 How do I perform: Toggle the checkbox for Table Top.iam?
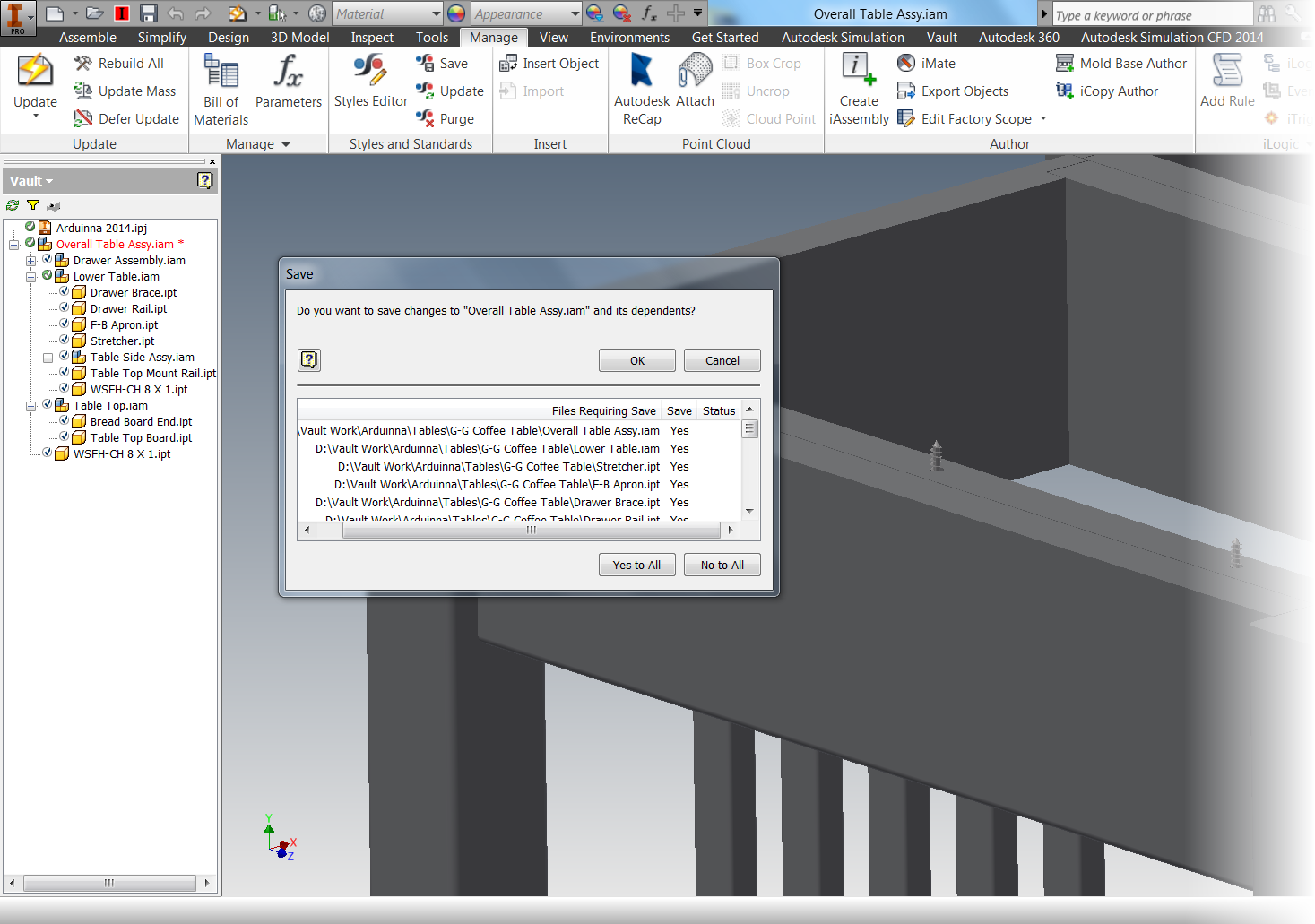[47, 405]
